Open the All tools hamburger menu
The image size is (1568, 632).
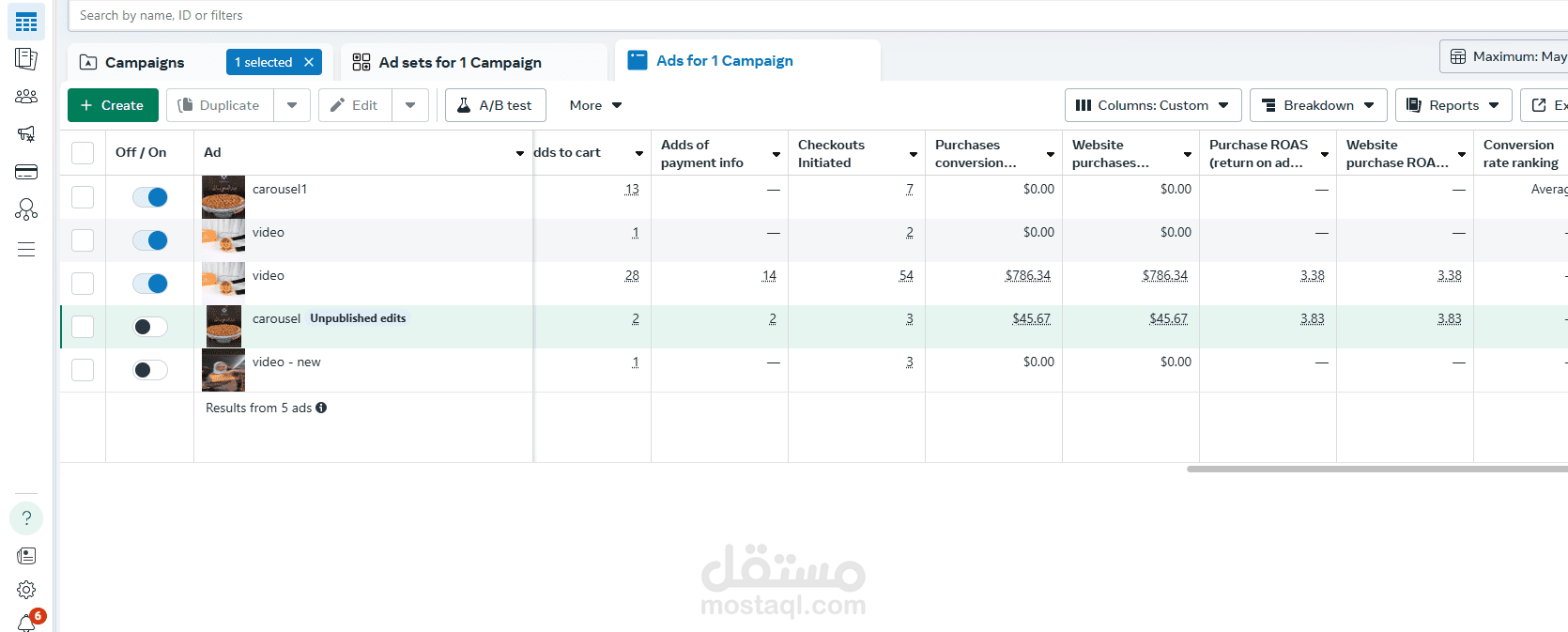point(26,249)
